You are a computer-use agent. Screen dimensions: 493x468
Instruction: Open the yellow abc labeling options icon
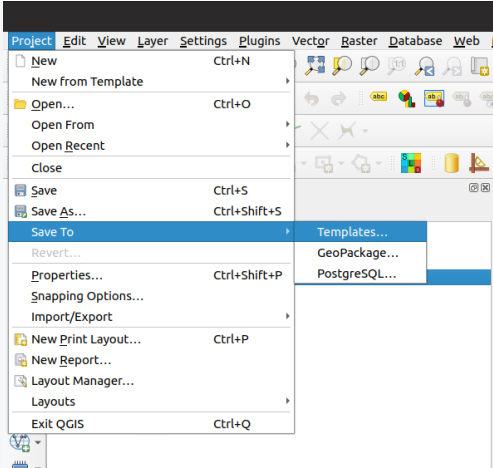(x=378, y=97)
